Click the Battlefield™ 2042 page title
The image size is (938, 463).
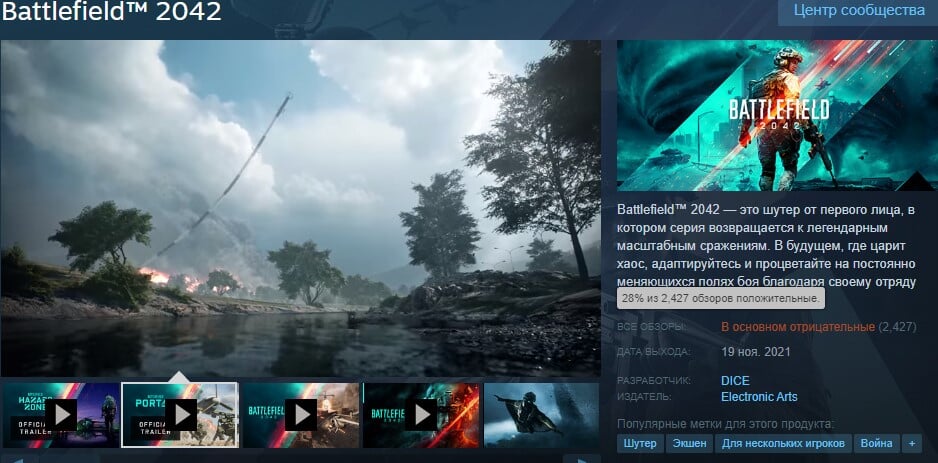(111, 13)
